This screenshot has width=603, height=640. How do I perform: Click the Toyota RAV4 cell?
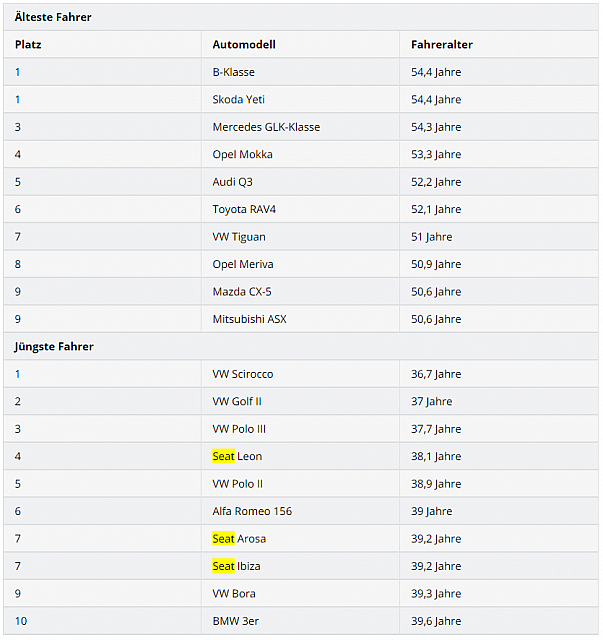246,210
